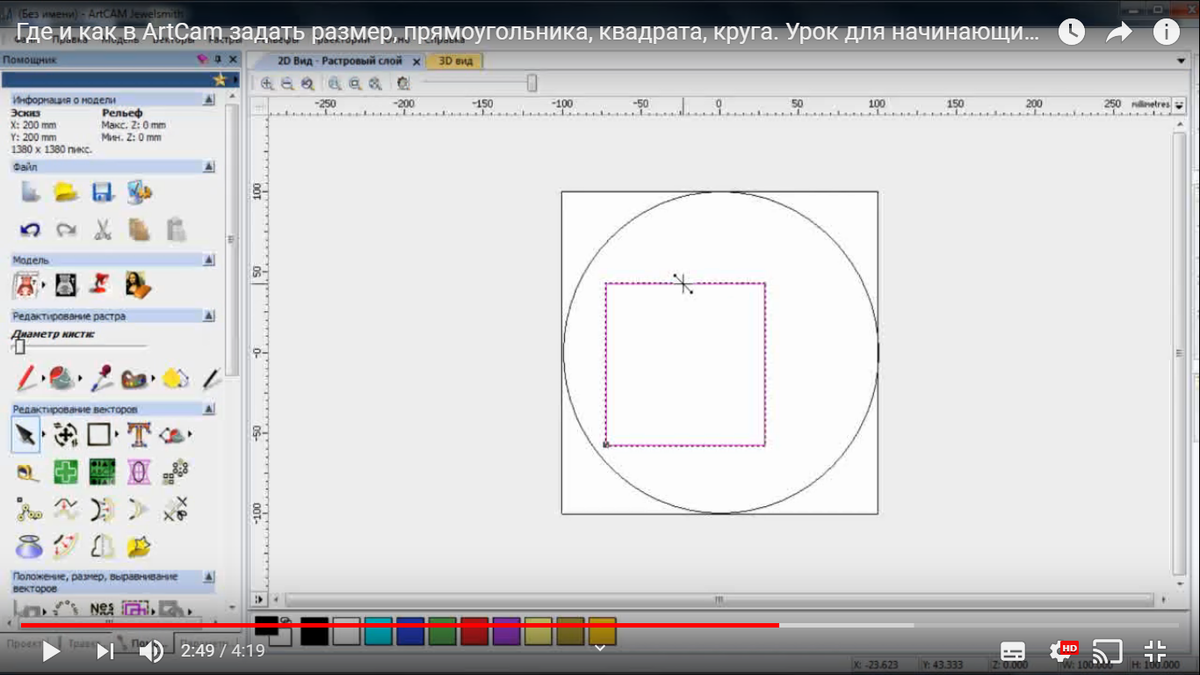Open video quality settings gear
The image size is (1200, 675).
pos(1061,652)
